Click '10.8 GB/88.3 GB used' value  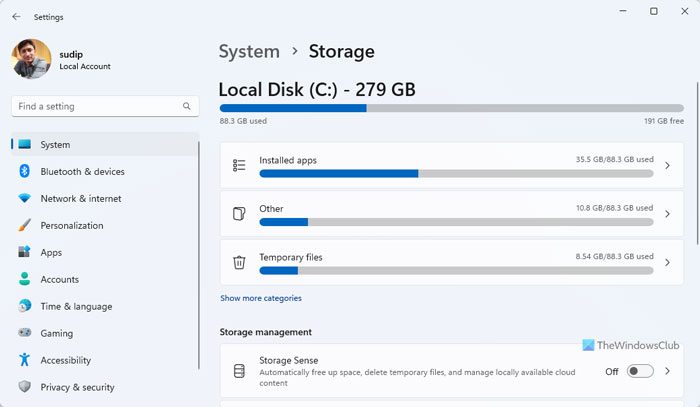click(x=614, y=208)
